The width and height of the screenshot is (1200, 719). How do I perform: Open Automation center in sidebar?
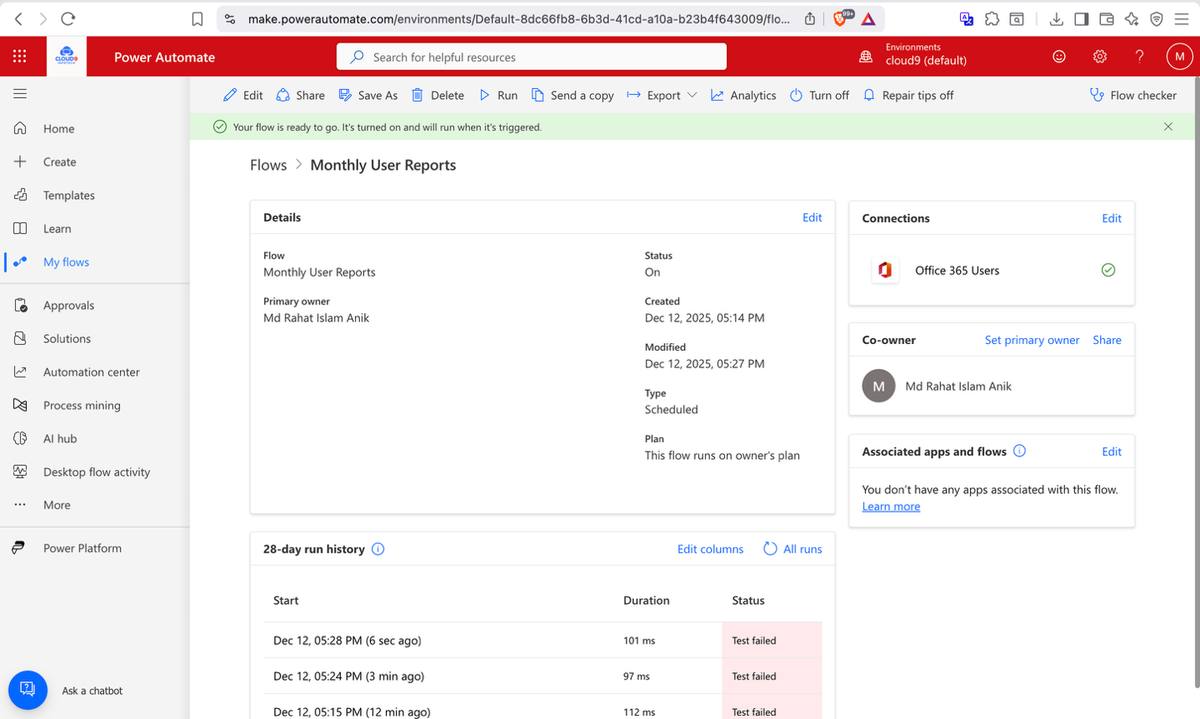pos(91,372)
